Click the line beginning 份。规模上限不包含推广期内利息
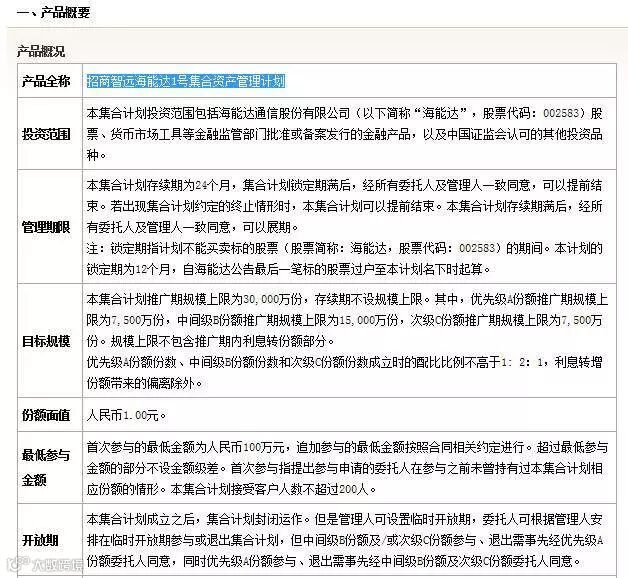 tap(211, 341)
